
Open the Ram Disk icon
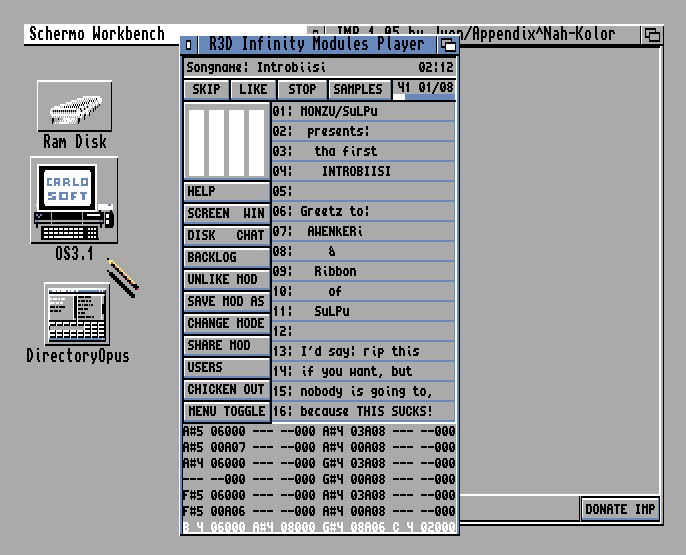tap(74, 106)
